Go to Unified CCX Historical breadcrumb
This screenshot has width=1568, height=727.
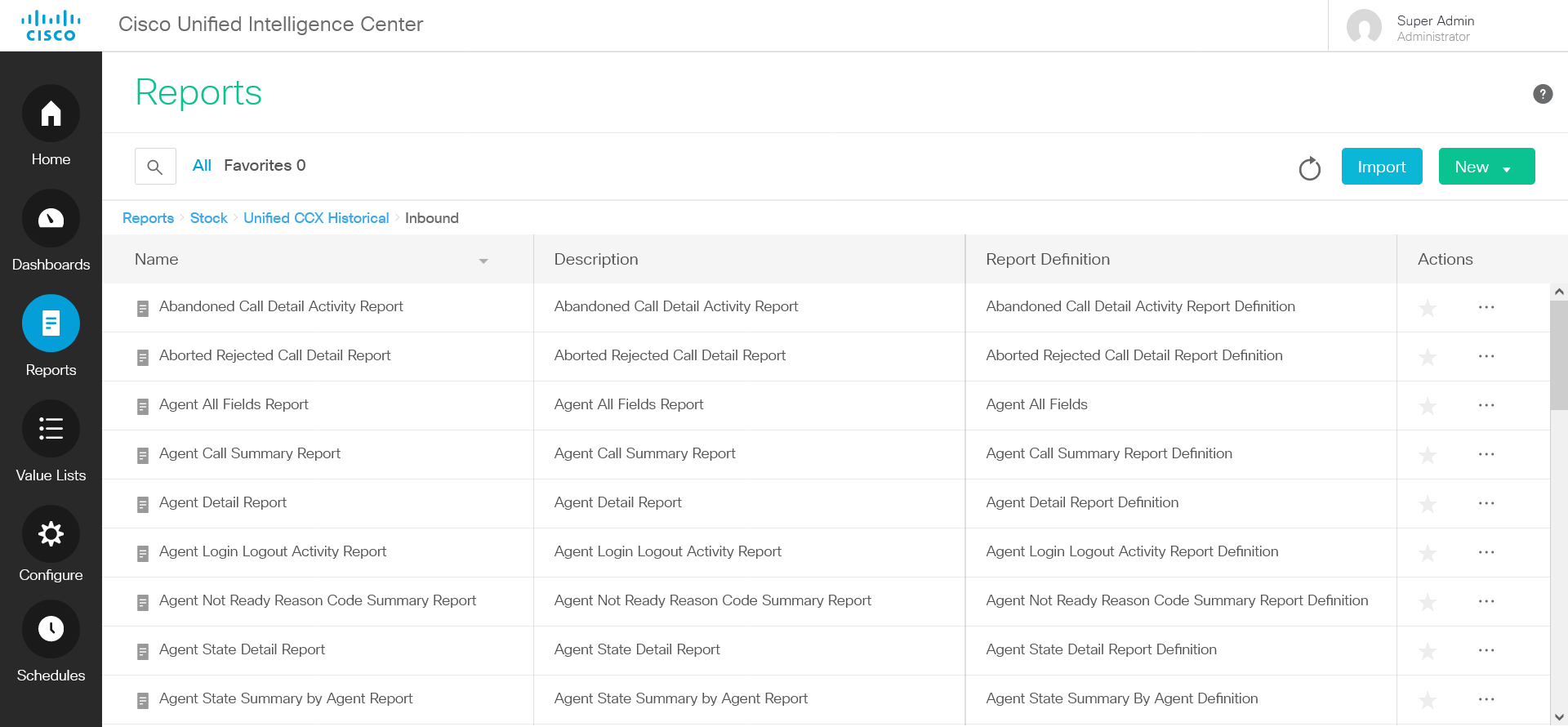tap(316, 218)
